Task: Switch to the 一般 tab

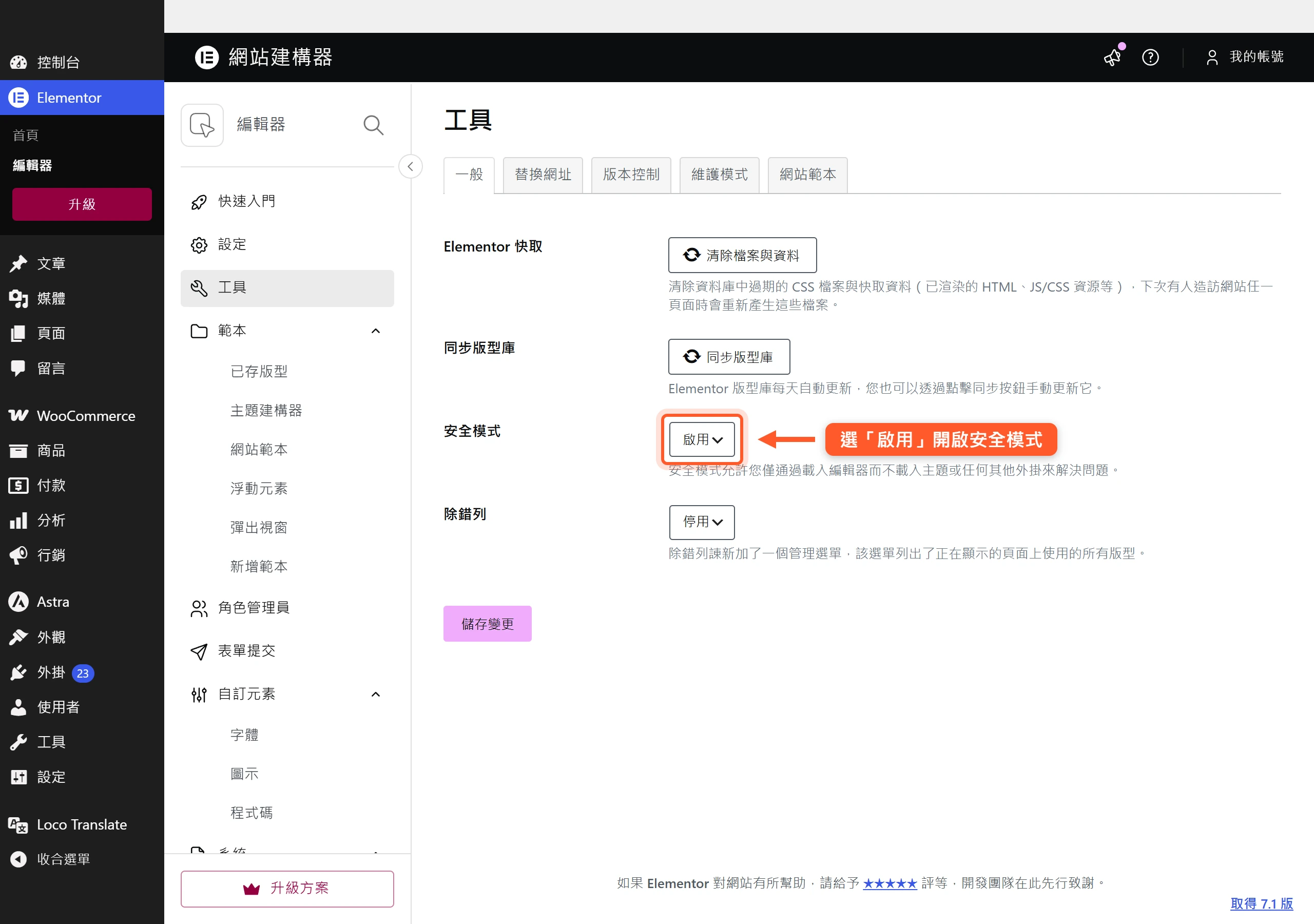Action: tap(469, 175)
